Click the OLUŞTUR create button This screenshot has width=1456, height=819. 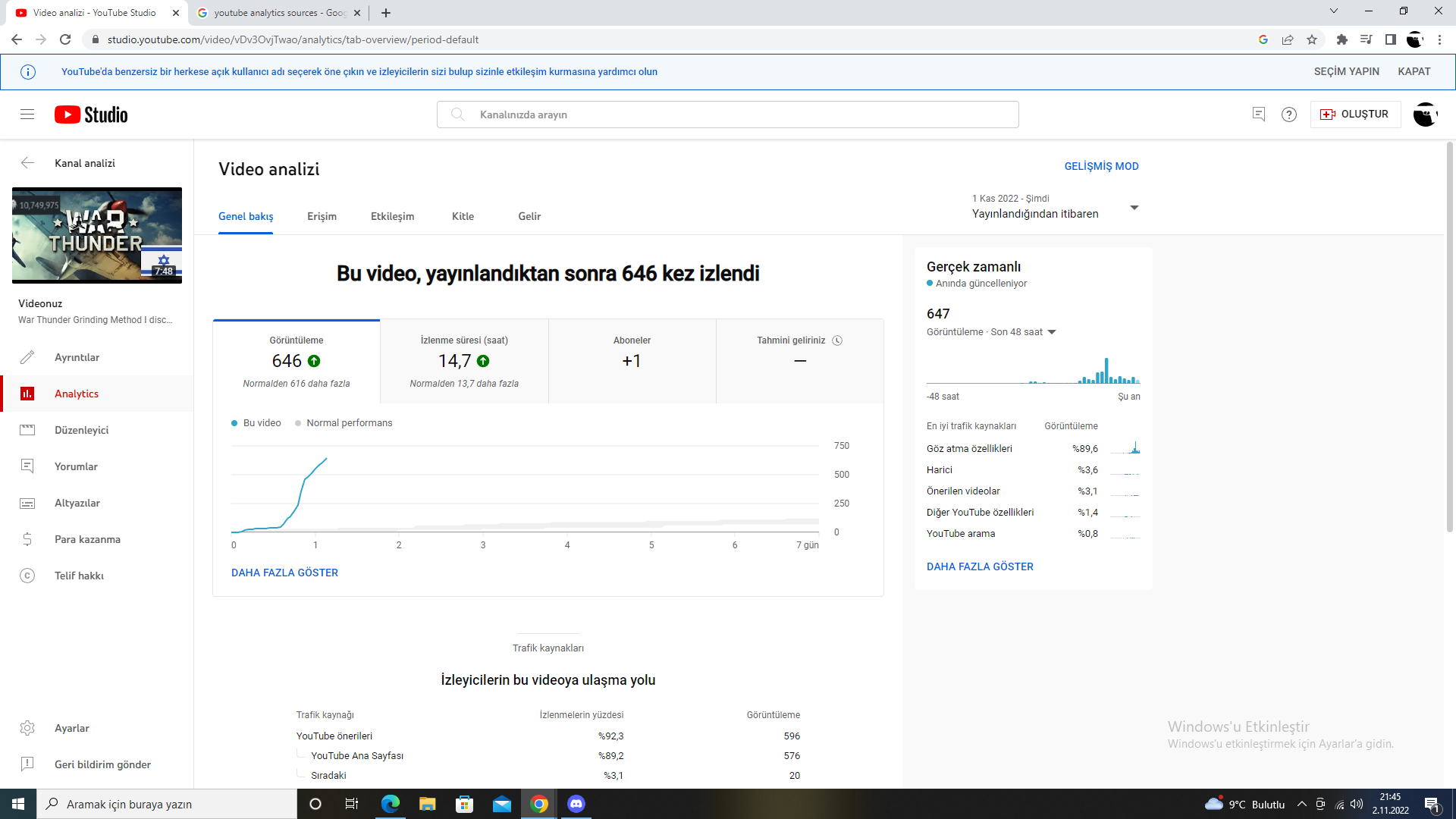coord(1355,115)
